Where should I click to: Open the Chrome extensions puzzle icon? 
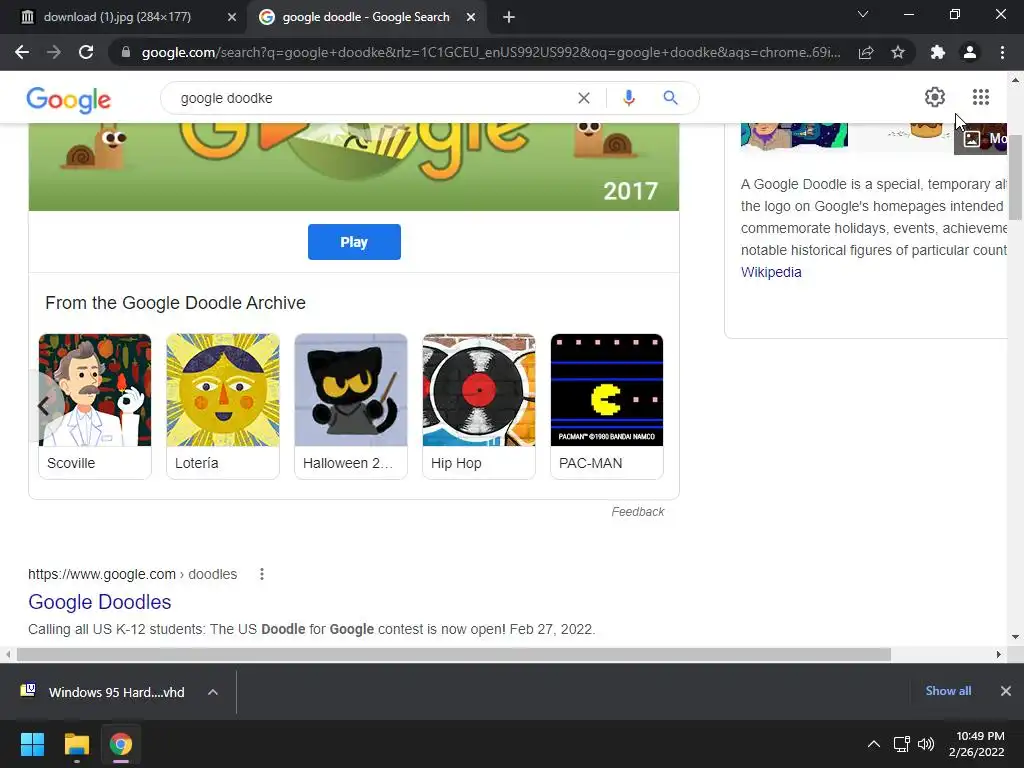point(938,52)
